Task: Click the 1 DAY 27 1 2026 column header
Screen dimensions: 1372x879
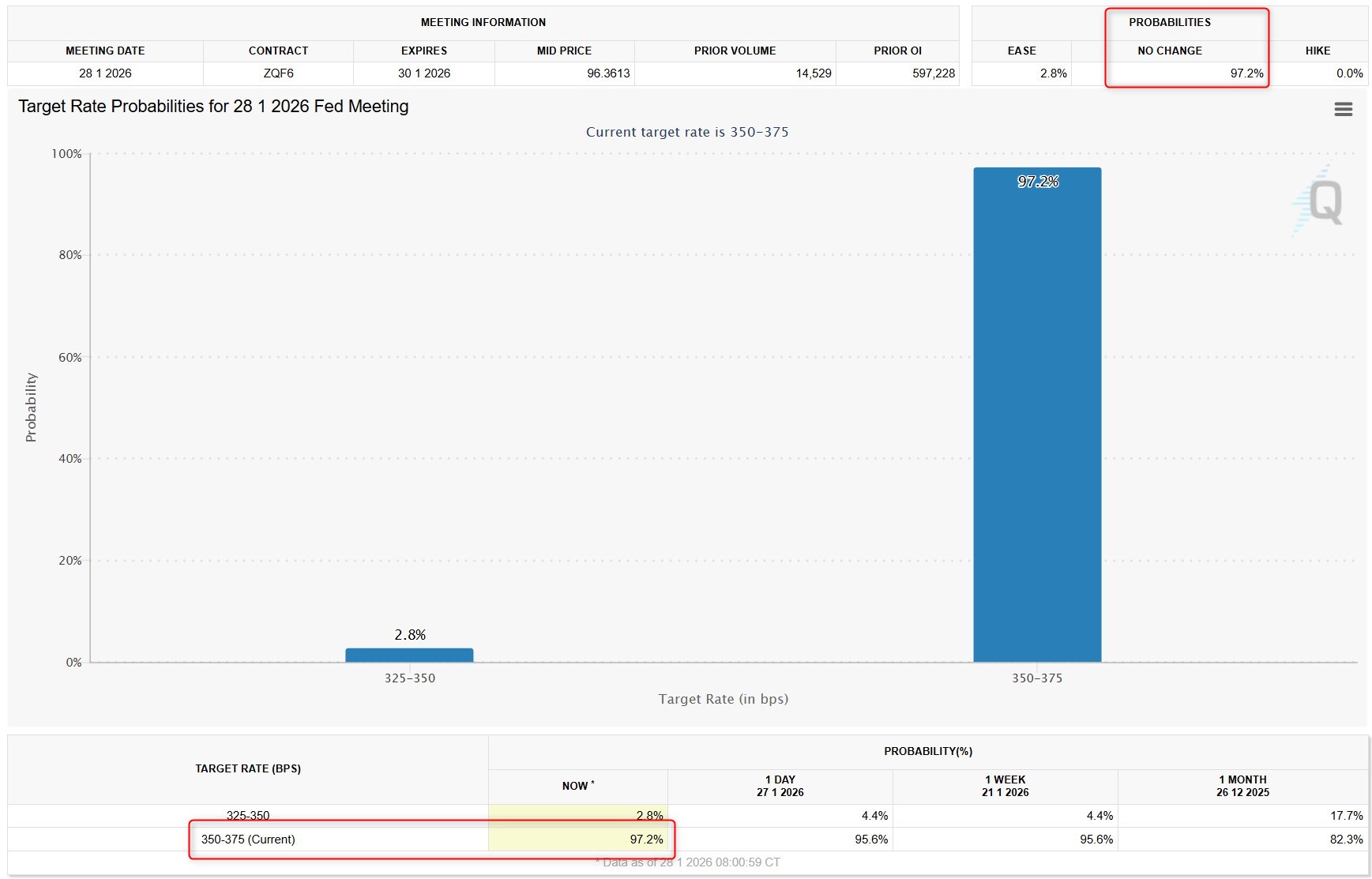Action: 780,786
